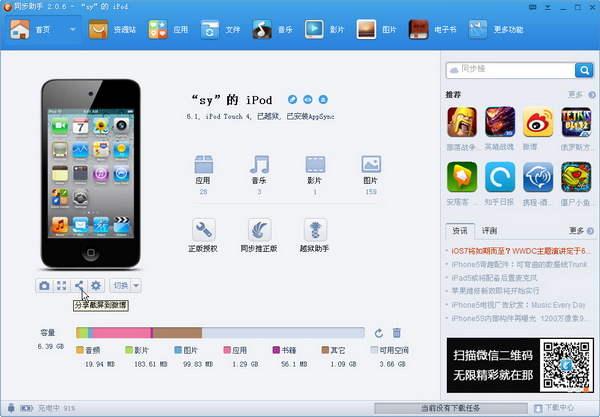Screen dimensions: 600x417
Task: Click the blue search magnifier button
Action: click(x=584, y=70)
